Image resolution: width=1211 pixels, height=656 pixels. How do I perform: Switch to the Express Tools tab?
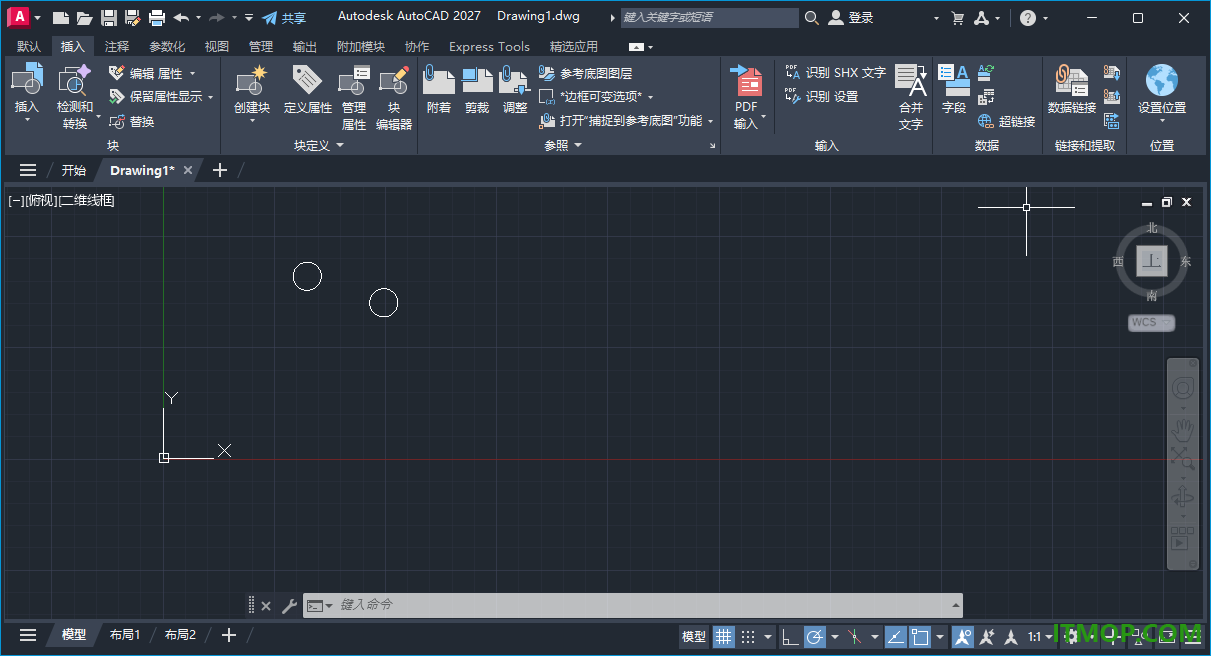pyautogui.click(x=489, y=46)
